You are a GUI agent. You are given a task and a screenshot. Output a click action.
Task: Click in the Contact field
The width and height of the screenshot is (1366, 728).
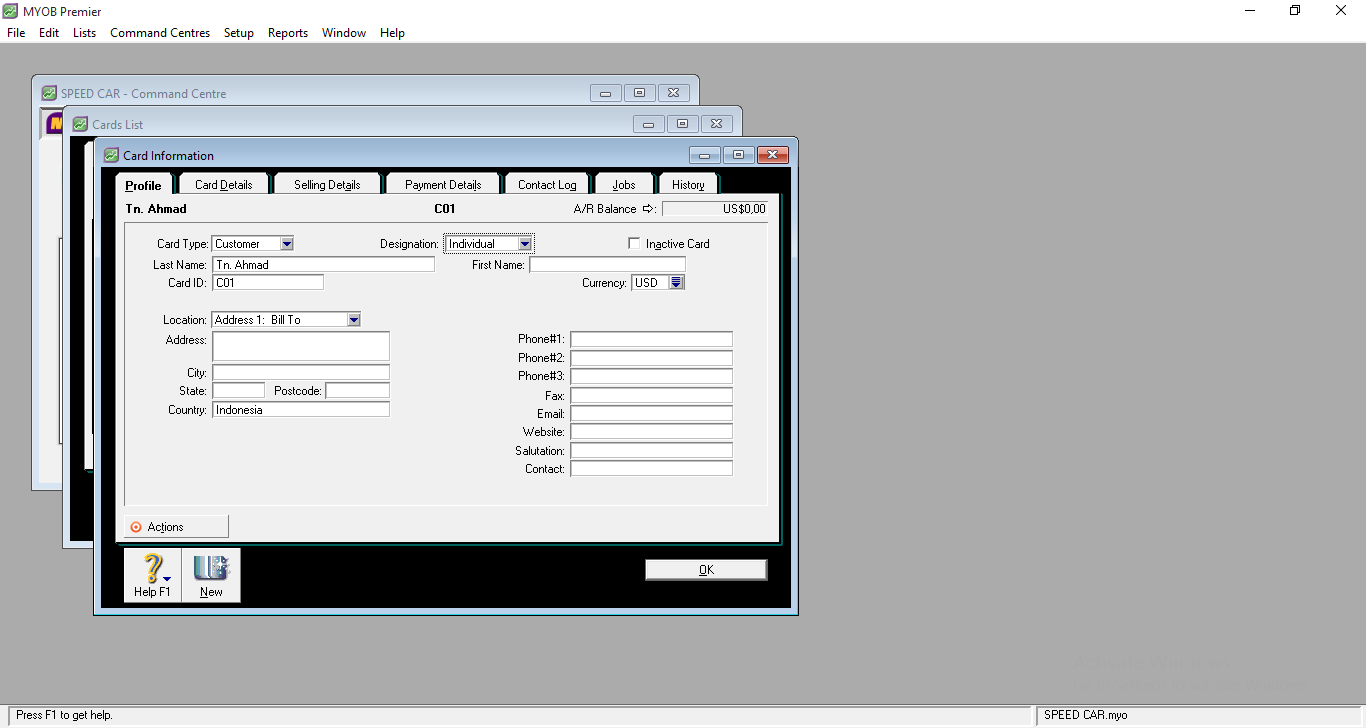[x=651, y=468]
